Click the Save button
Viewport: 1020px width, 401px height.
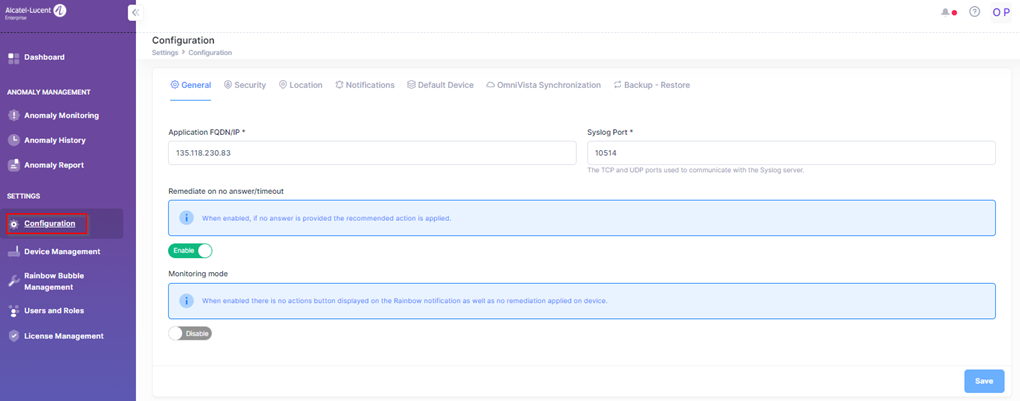point(984,381)
